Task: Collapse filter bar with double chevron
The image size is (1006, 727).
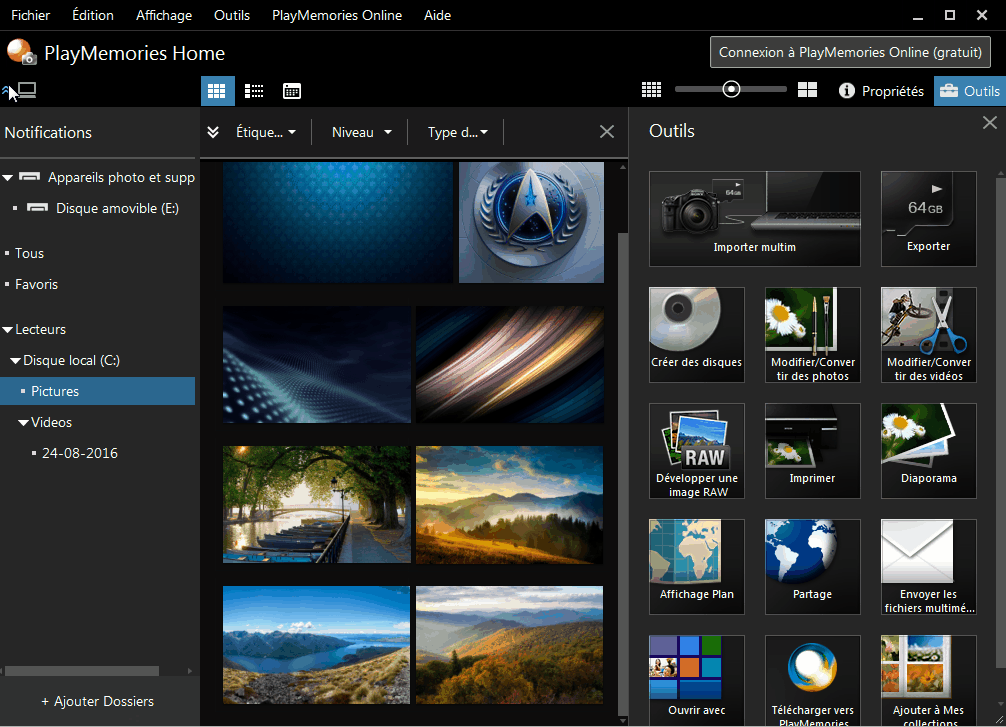Action: (x=213, y=132)
